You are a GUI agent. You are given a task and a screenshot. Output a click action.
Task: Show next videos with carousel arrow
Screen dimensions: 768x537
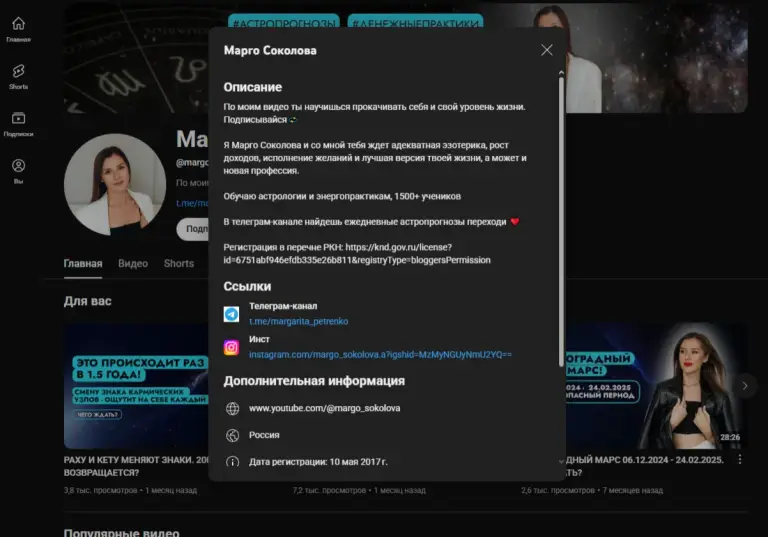[745, 386]
